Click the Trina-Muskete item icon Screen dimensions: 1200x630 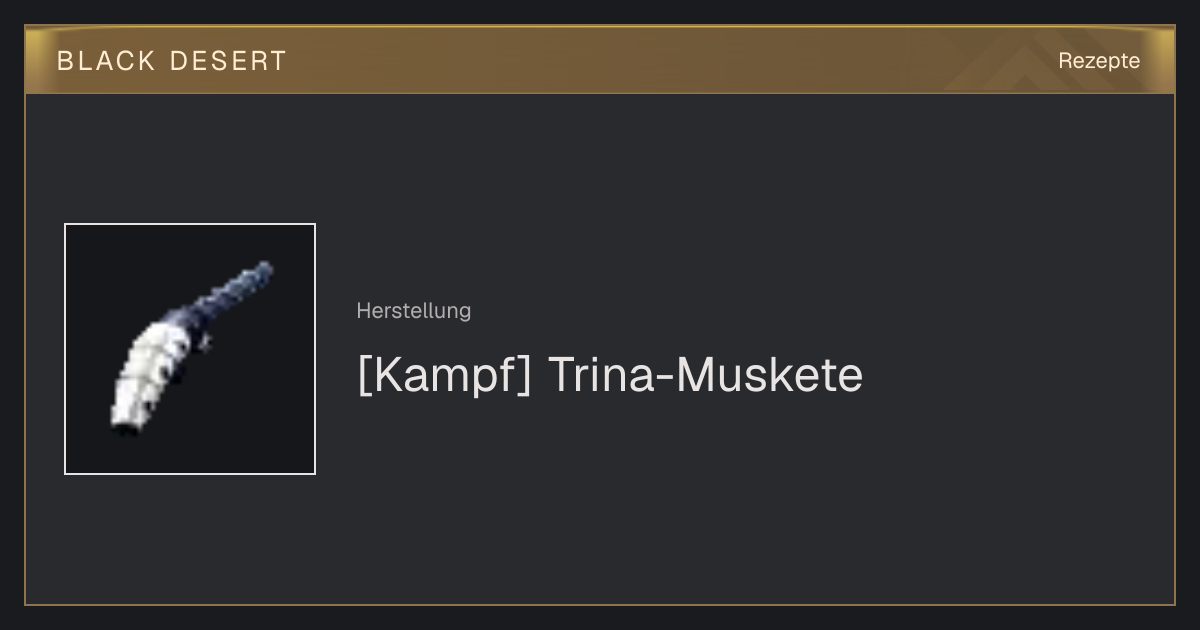(190, 349)
